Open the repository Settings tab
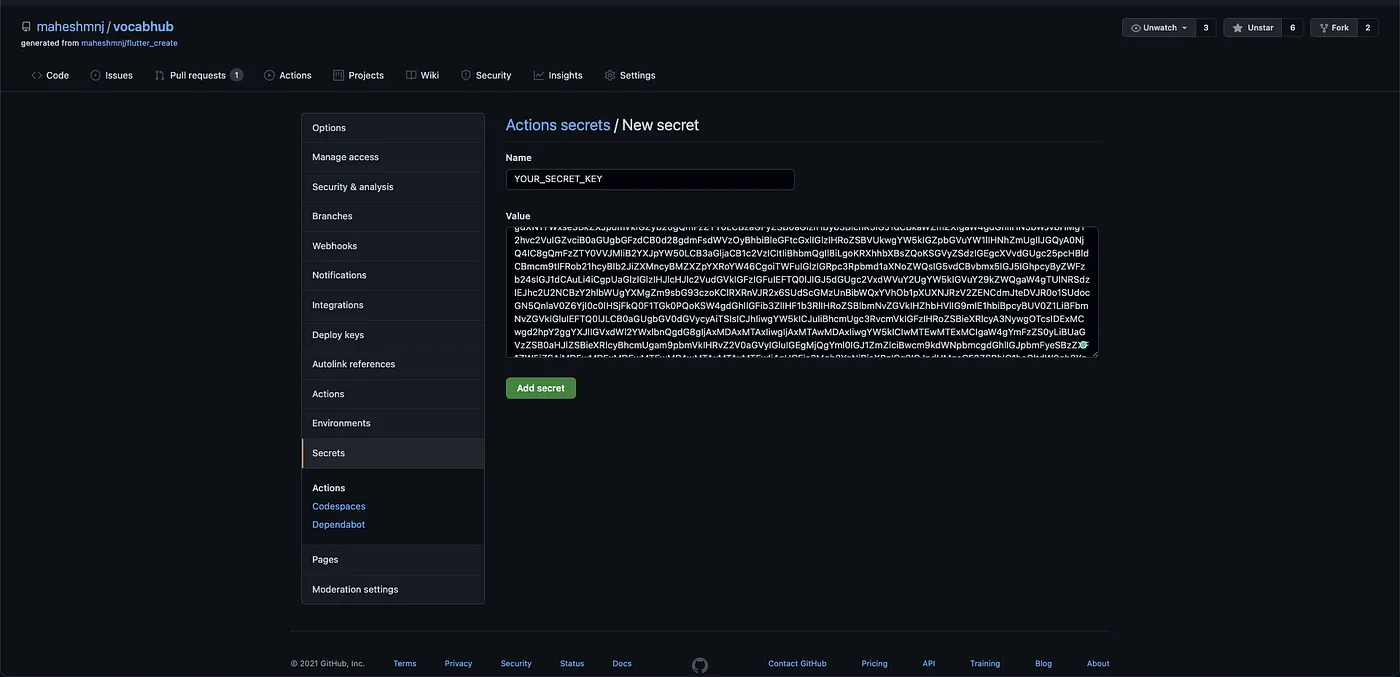 pyautogui.click(x=630, y=75)
